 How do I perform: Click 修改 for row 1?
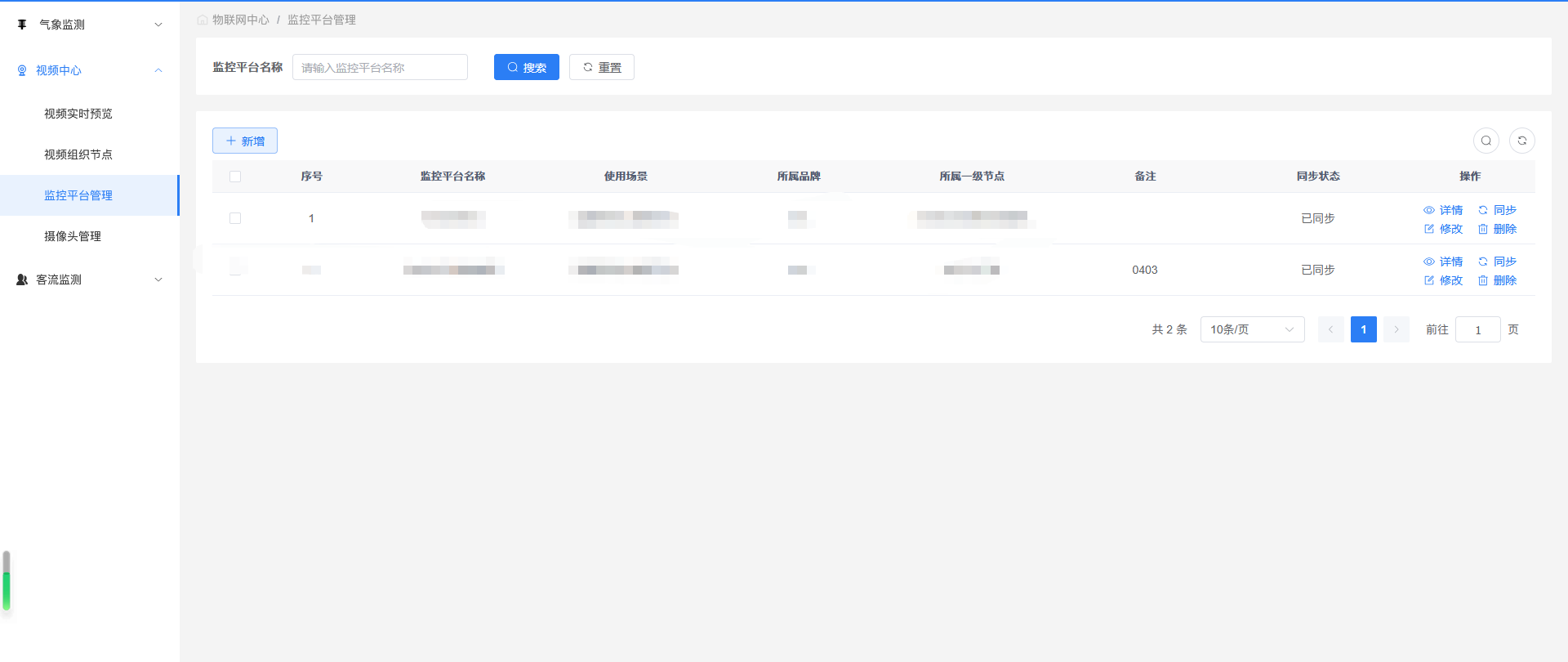(1443, 229)
